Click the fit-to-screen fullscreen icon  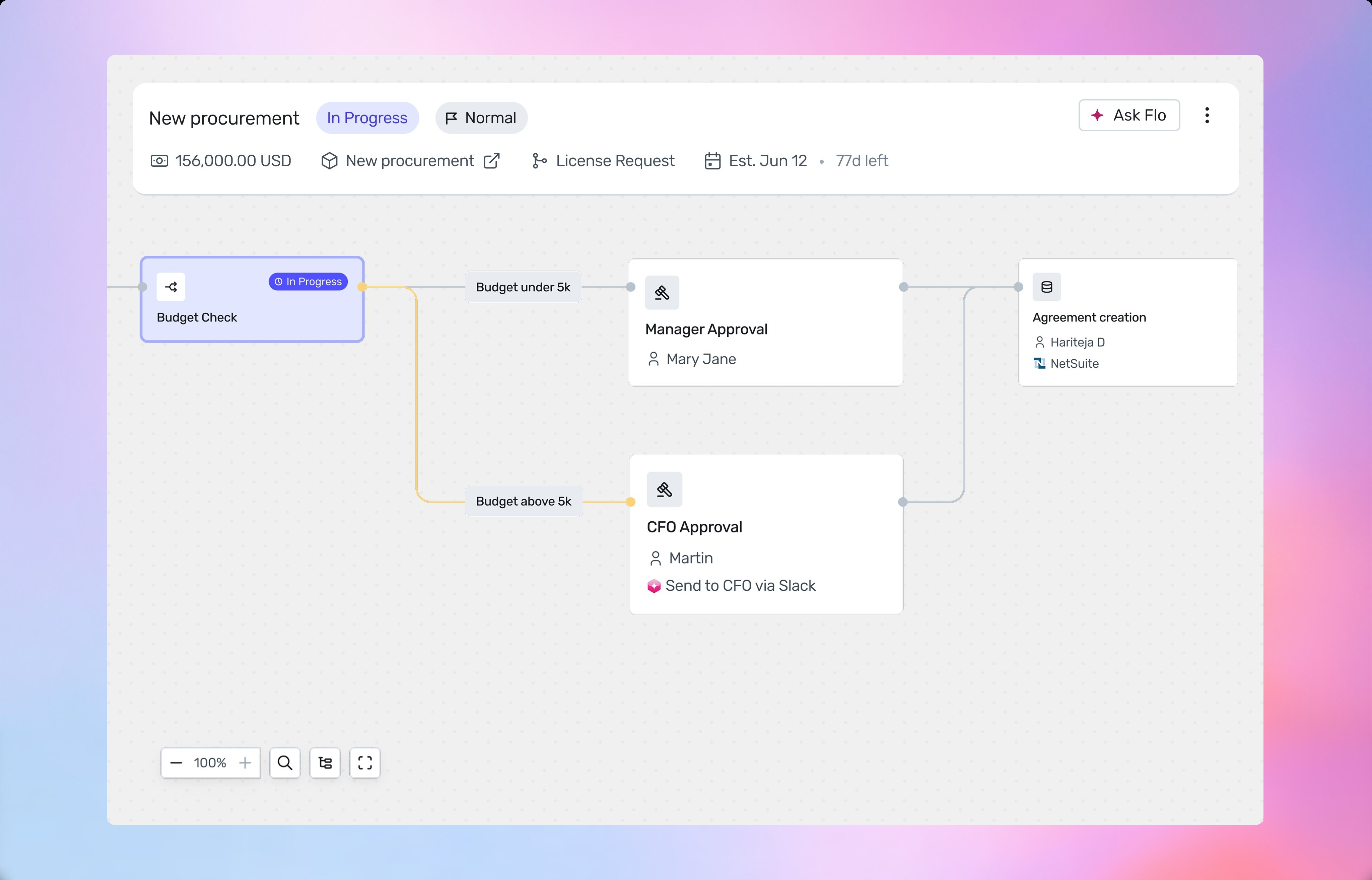[364, 763]
